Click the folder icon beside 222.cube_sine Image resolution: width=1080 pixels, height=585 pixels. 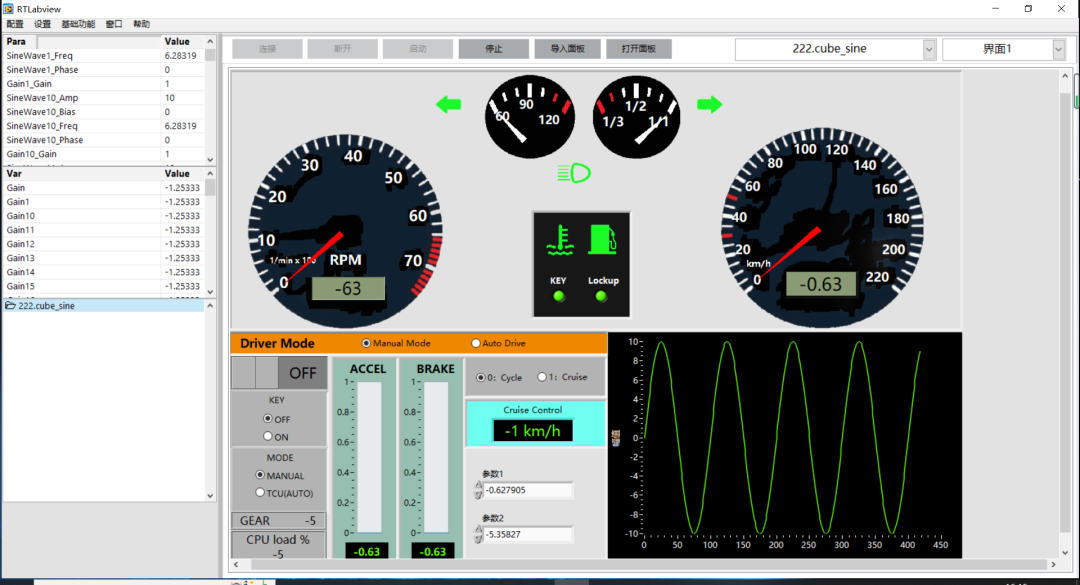[10, 305]
